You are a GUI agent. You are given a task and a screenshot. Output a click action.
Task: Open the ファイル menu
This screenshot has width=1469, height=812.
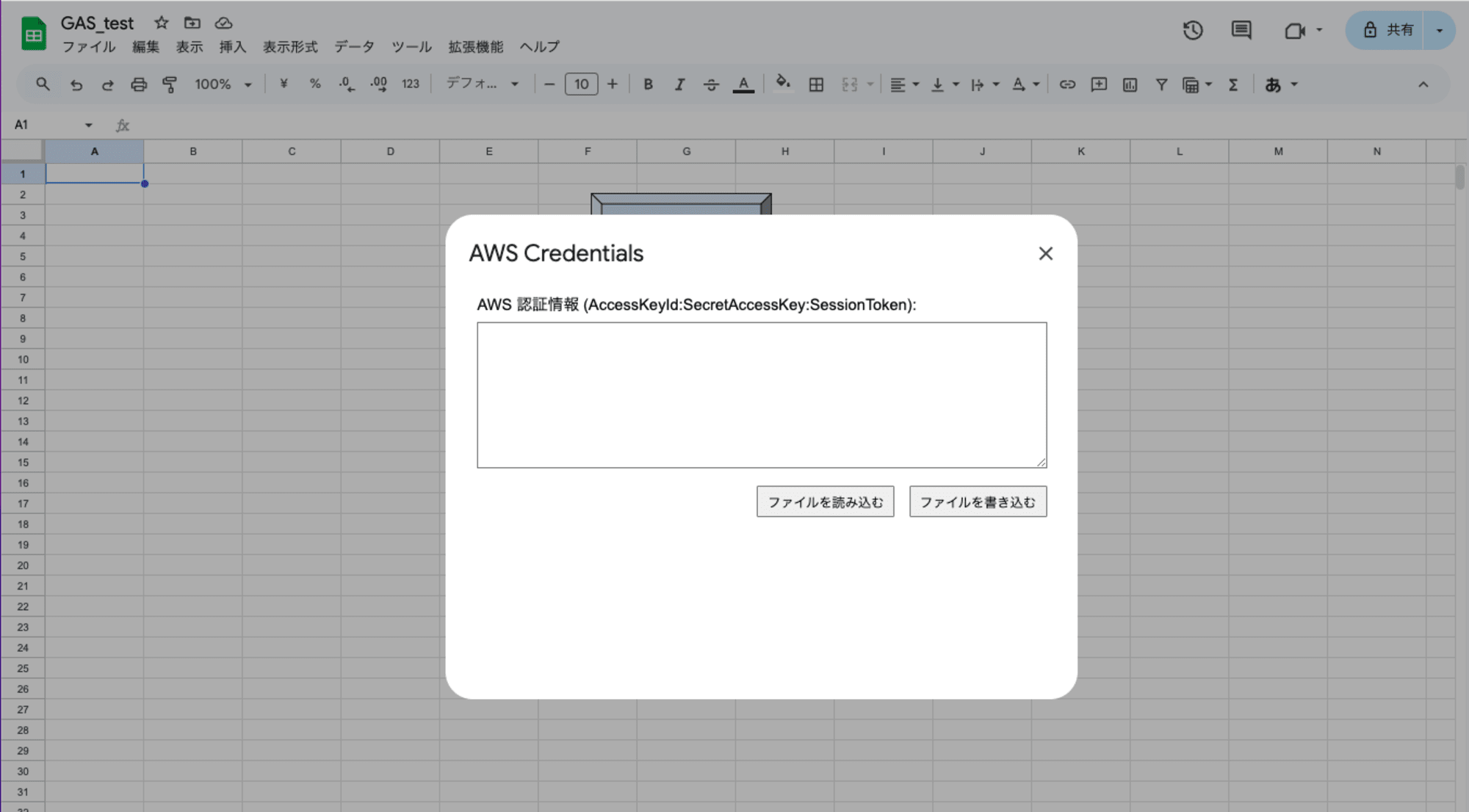tap(88, 47)
